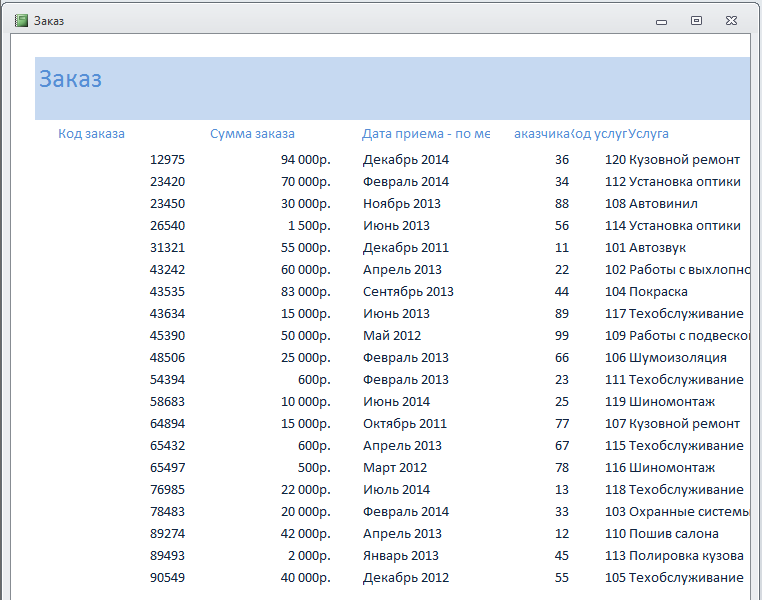
Task: Click order code 31321
Action: pyautogui.click(x=167, y=248)
